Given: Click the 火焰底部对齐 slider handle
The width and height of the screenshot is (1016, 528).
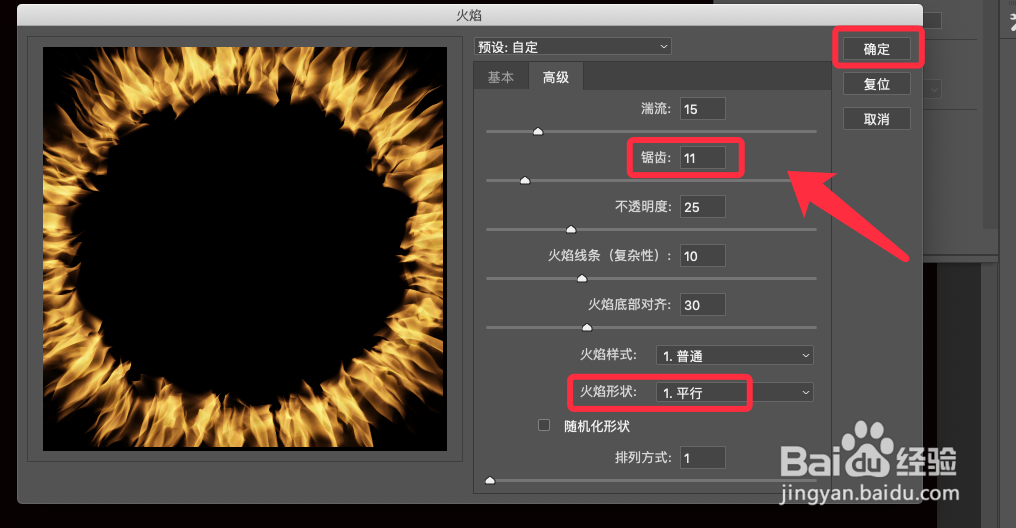Looking at the screenshot, I should click(587, 328).
